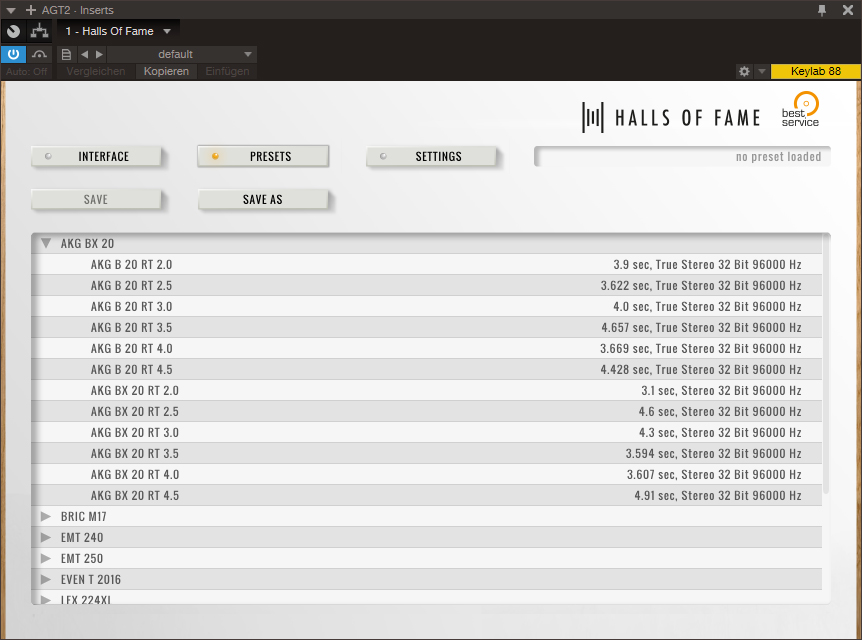The height and width of the screenshot is (640, 862).
Task: Select preset AKG B 20 RT 3.5
Action: [x=427, y=327]
